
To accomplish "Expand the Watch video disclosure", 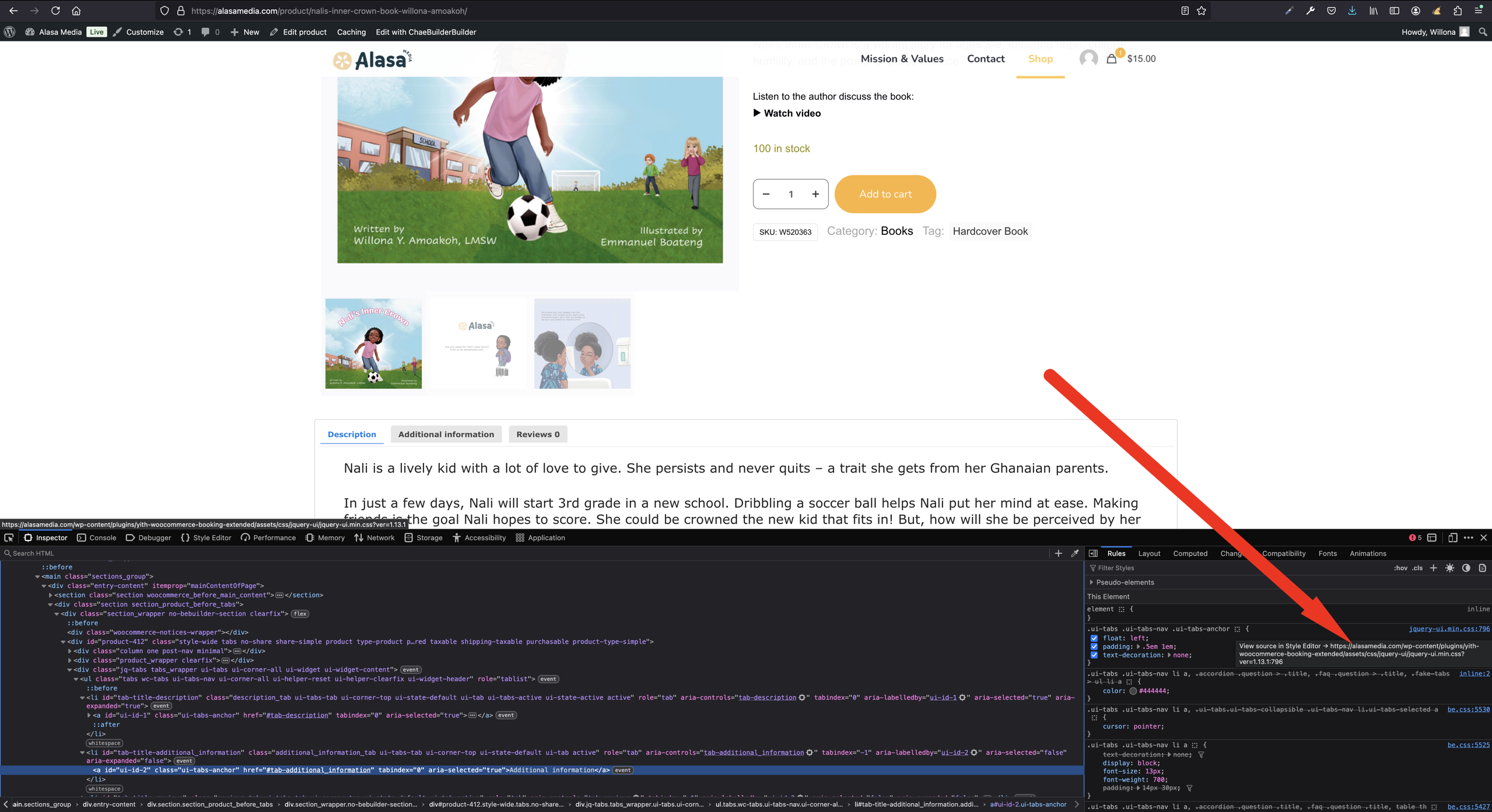I will click(786, 113).
